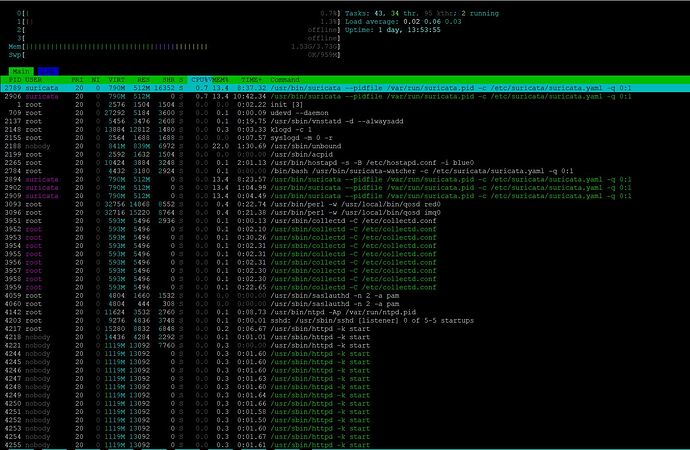Sort by the VIRT column header

[116, 80]
